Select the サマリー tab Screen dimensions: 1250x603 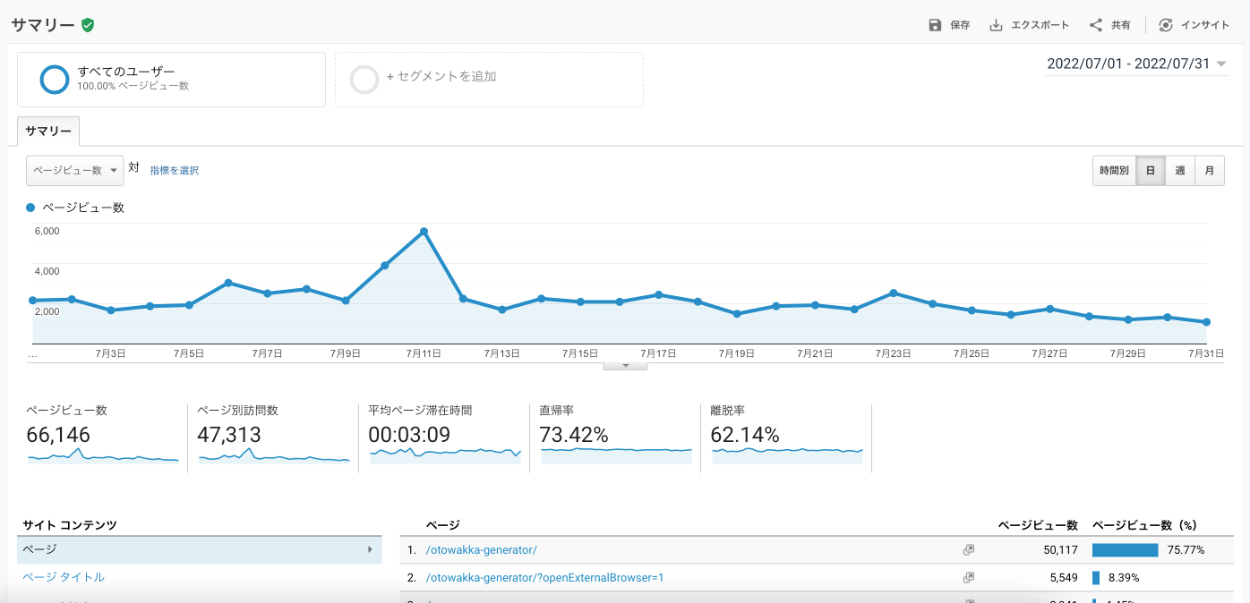(x=48, y=132)
